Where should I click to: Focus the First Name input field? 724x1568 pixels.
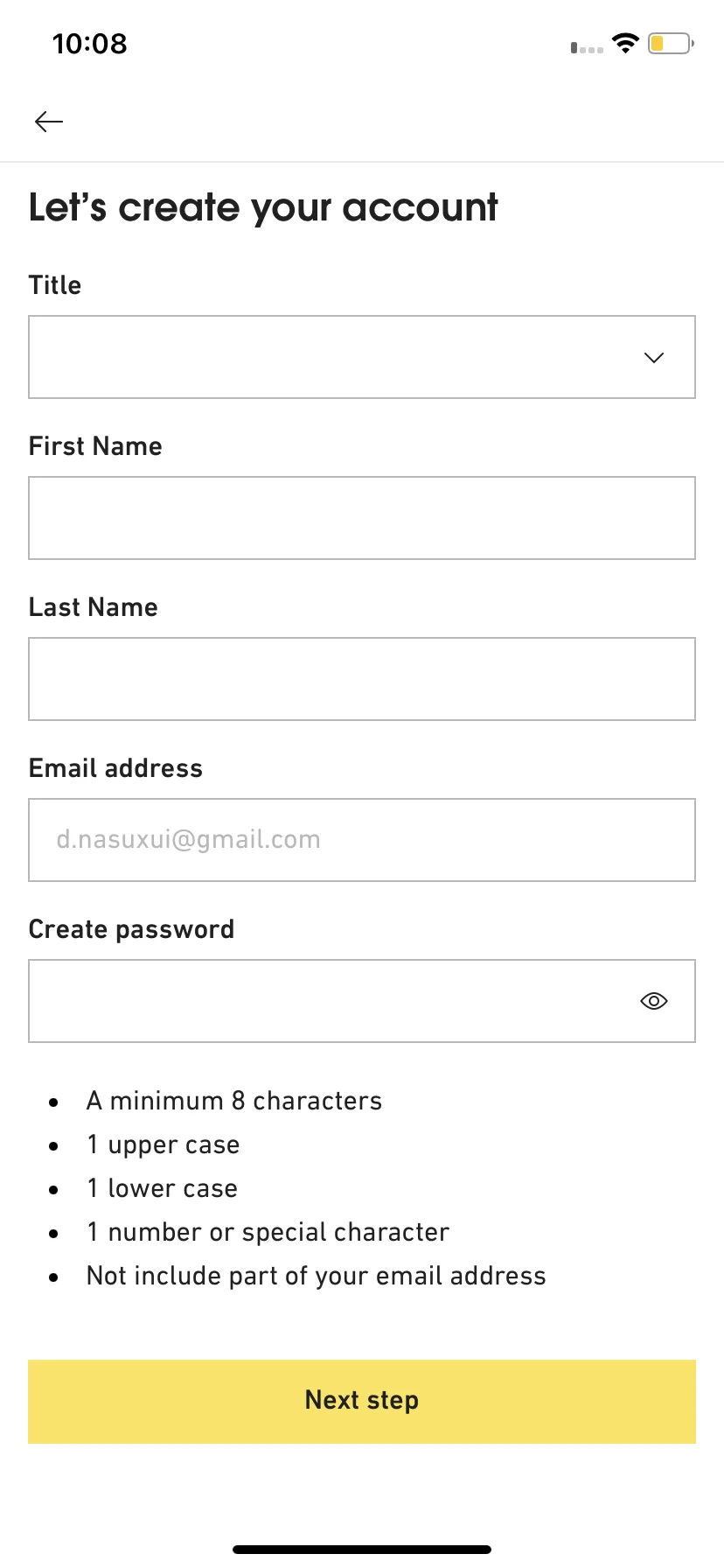[362, 518]
